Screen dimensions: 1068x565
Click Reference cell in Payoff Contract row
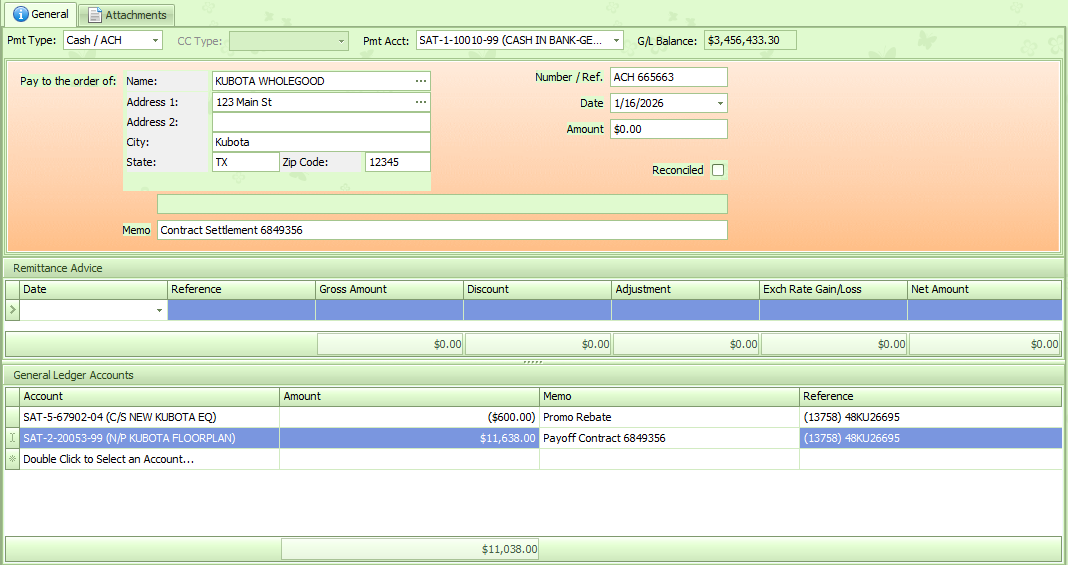(x=930, y=438)
